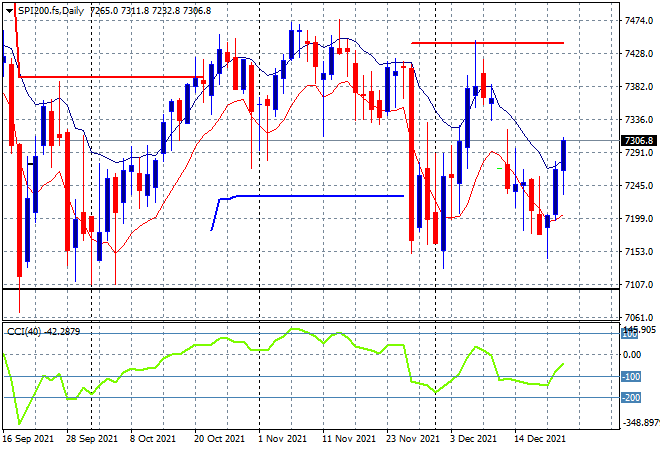Click the 7153.0 price axis label
This screenshot has height=450, width=660.
(x=639, y=252)
